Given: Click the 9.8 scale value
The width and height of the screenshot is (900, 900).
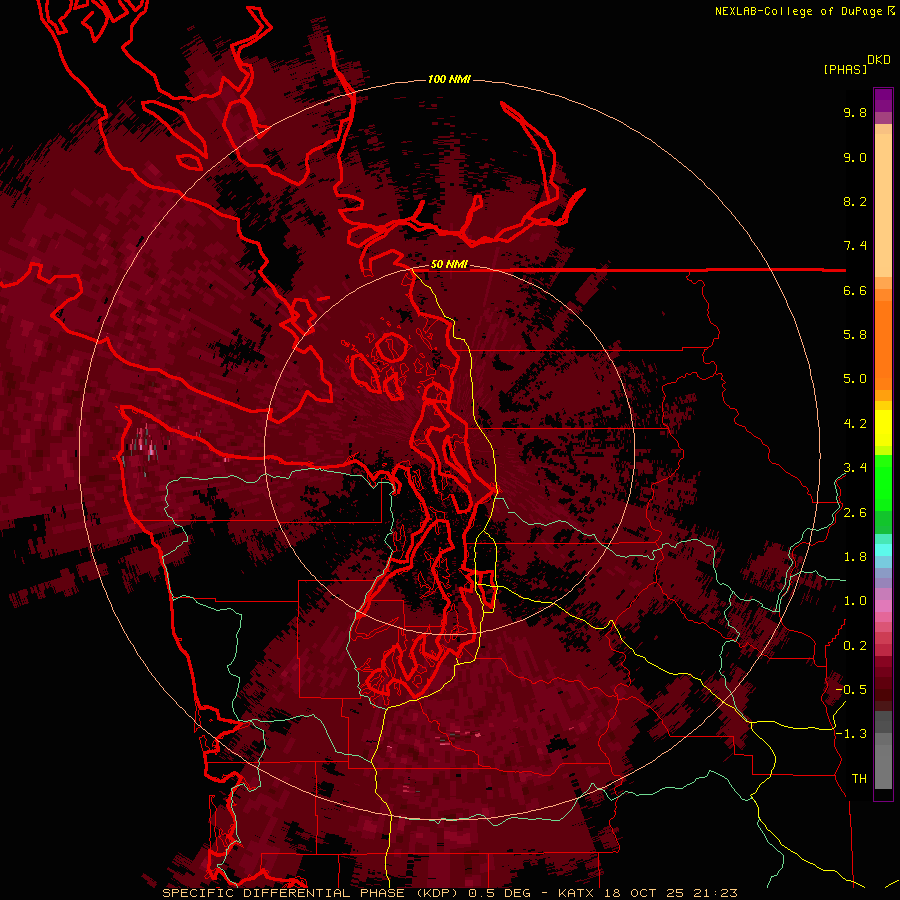Looking at the screenshot, I should [x=855, y=112].
